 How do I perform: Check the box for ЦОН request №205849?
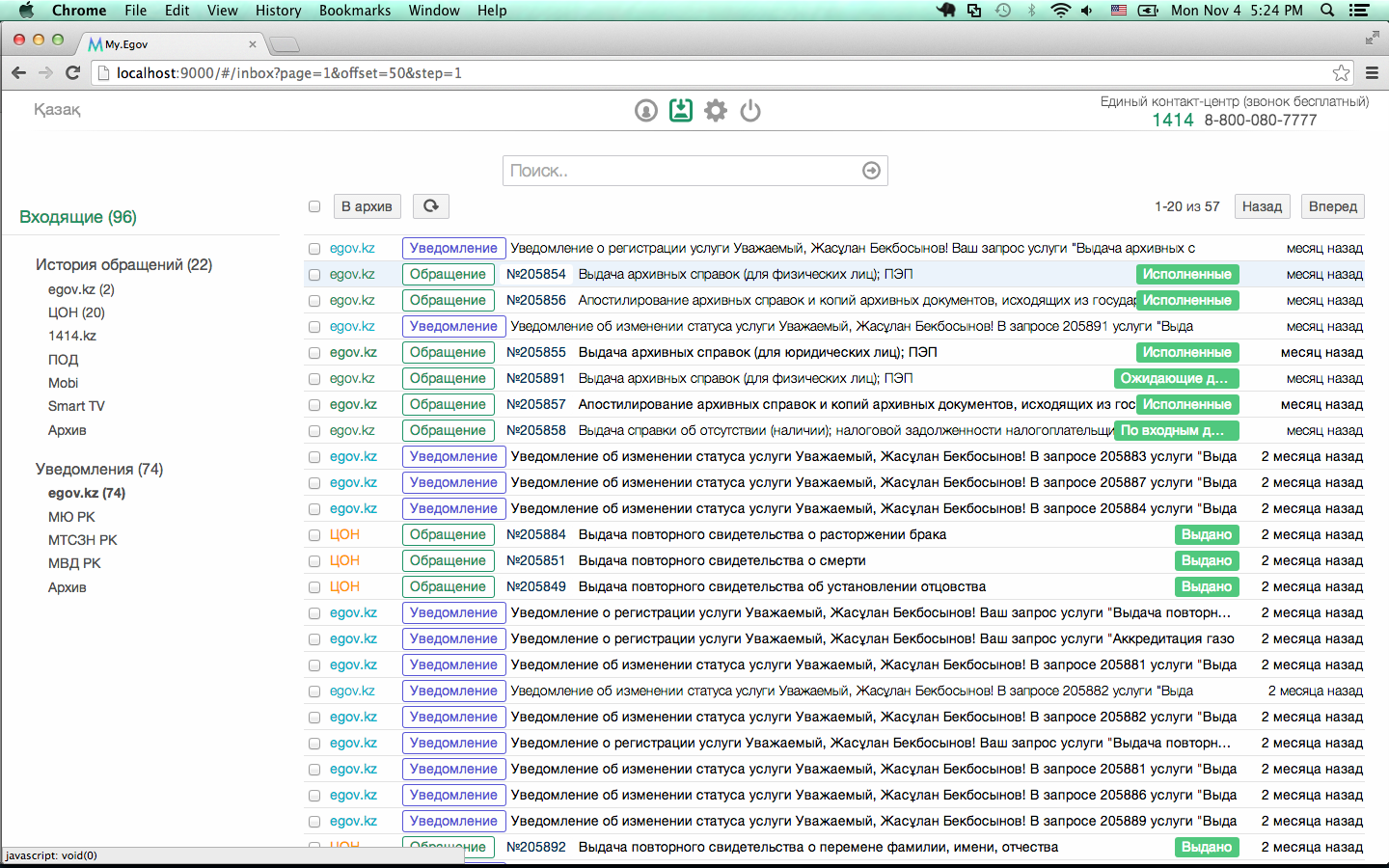click(314, 587)
